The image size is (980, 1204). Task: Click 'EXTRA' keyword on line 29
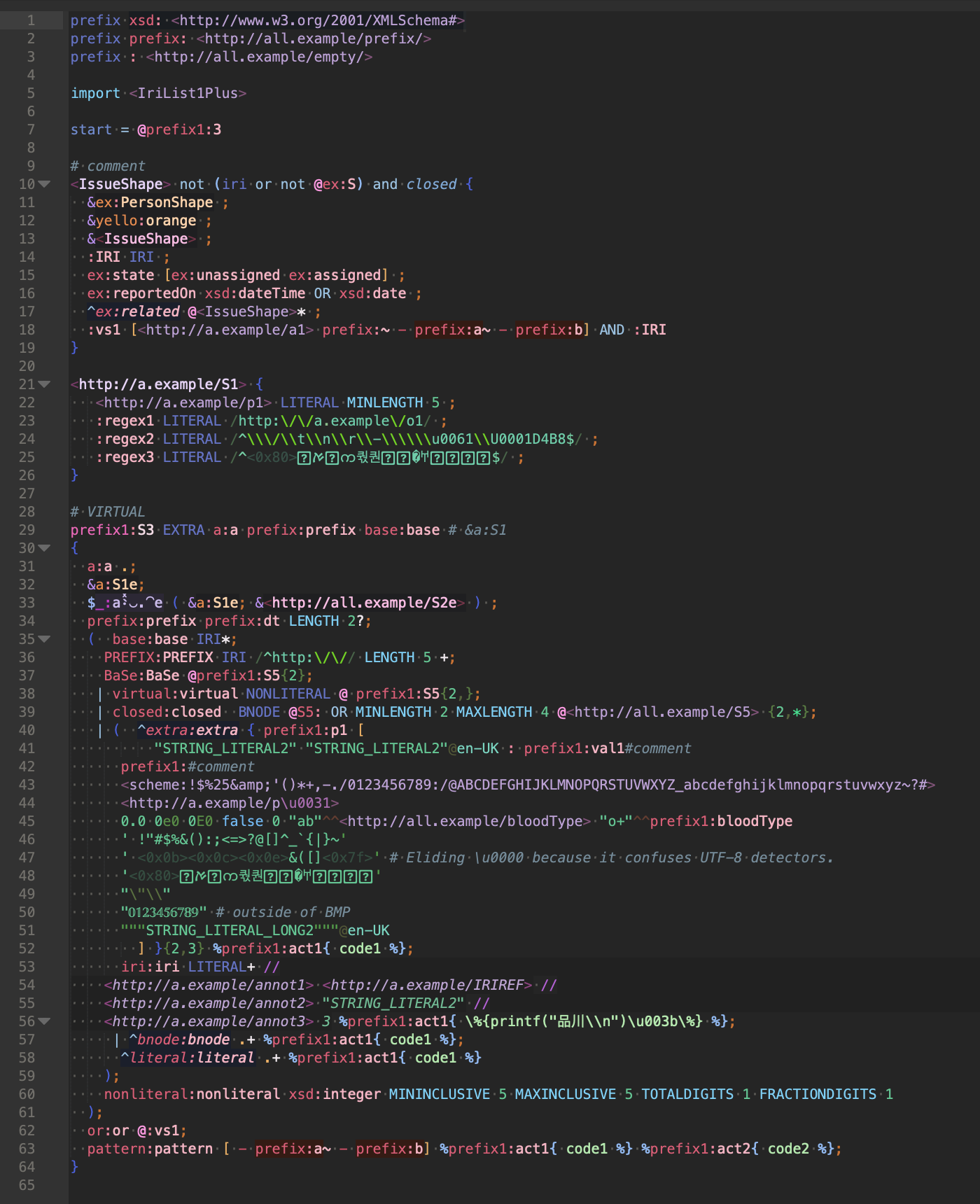(x=183, y=530)
